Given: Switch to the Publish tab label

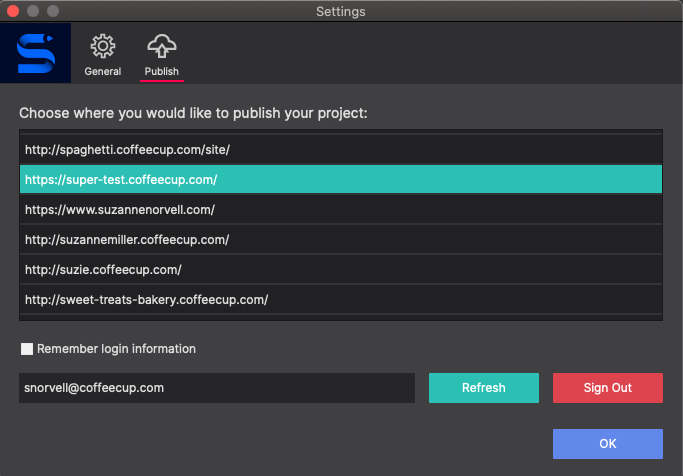Looking at the screenshot, I should (x=162, y=71).
